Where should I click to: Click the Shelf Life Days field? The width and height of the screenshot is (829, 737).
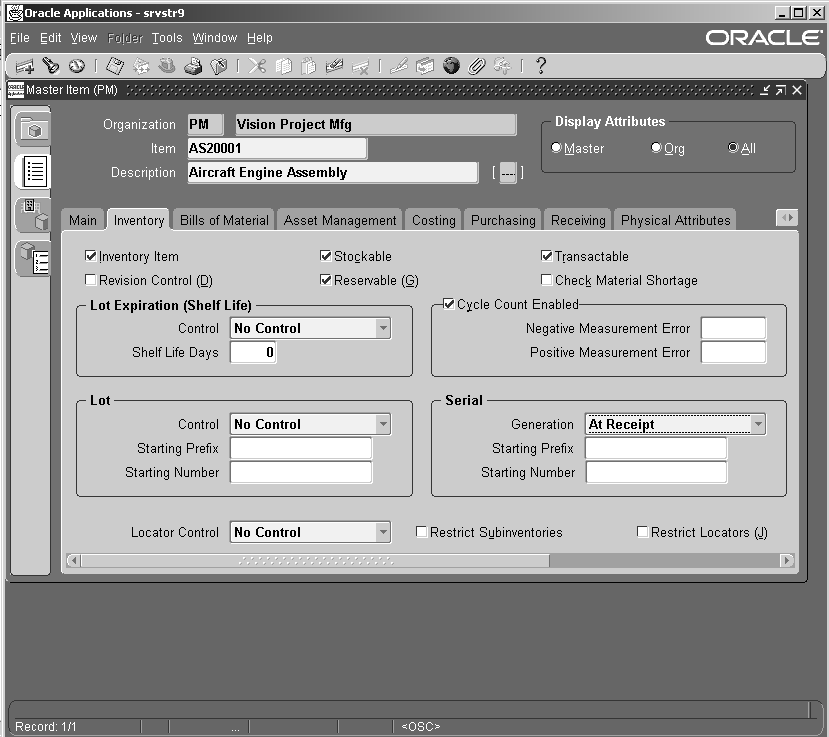[253, 352]
